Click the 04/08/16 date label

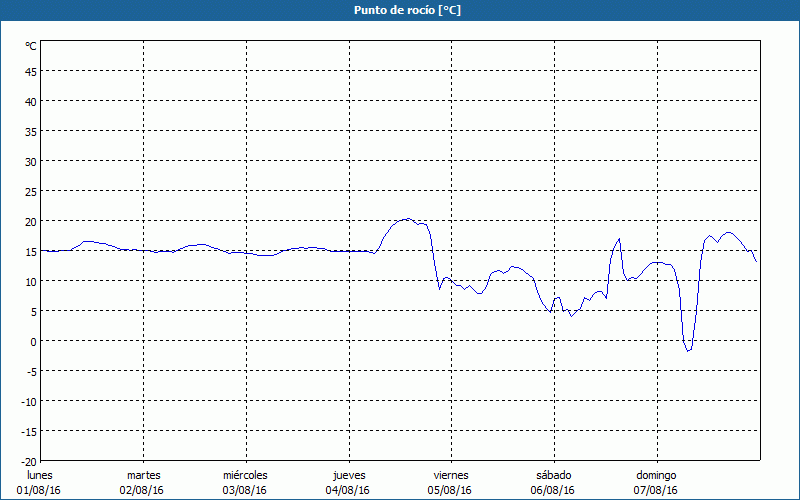pos(348,490)
